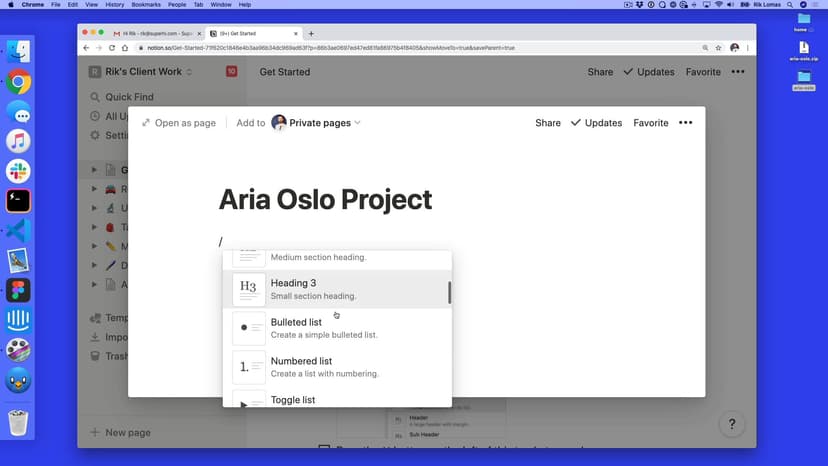Click Favorite in the page modal
Image resolution: width=828 pixels, height=466 pixels.
[650, 123]
